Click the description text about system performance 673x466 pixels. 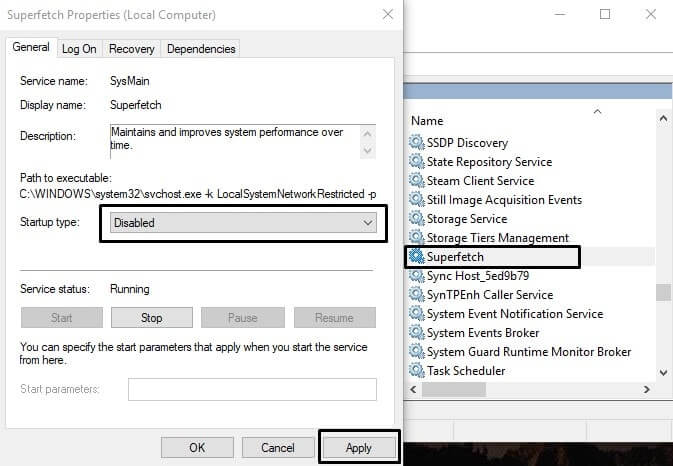[x=227, y=138]
